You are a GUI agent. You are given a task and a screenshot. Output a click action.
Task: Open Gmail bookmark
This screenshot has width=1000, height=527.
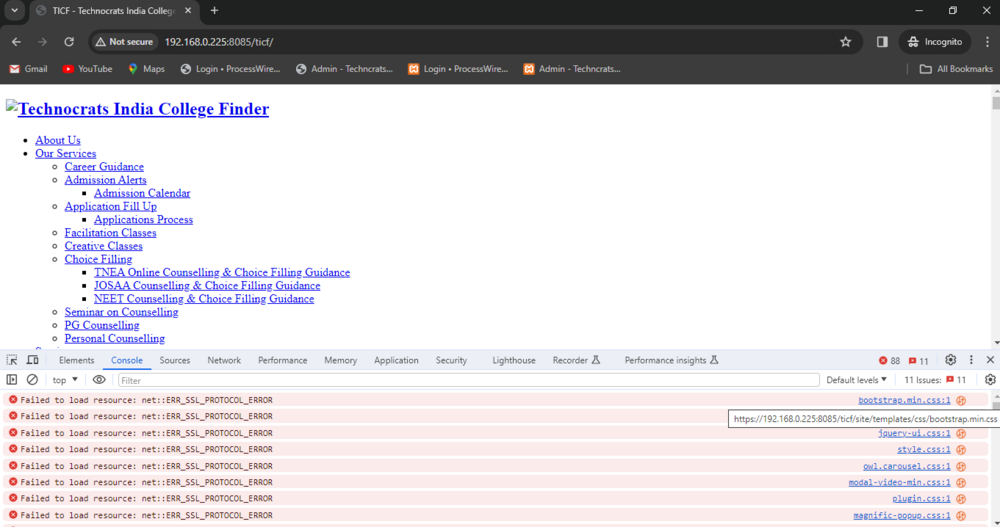28,69
